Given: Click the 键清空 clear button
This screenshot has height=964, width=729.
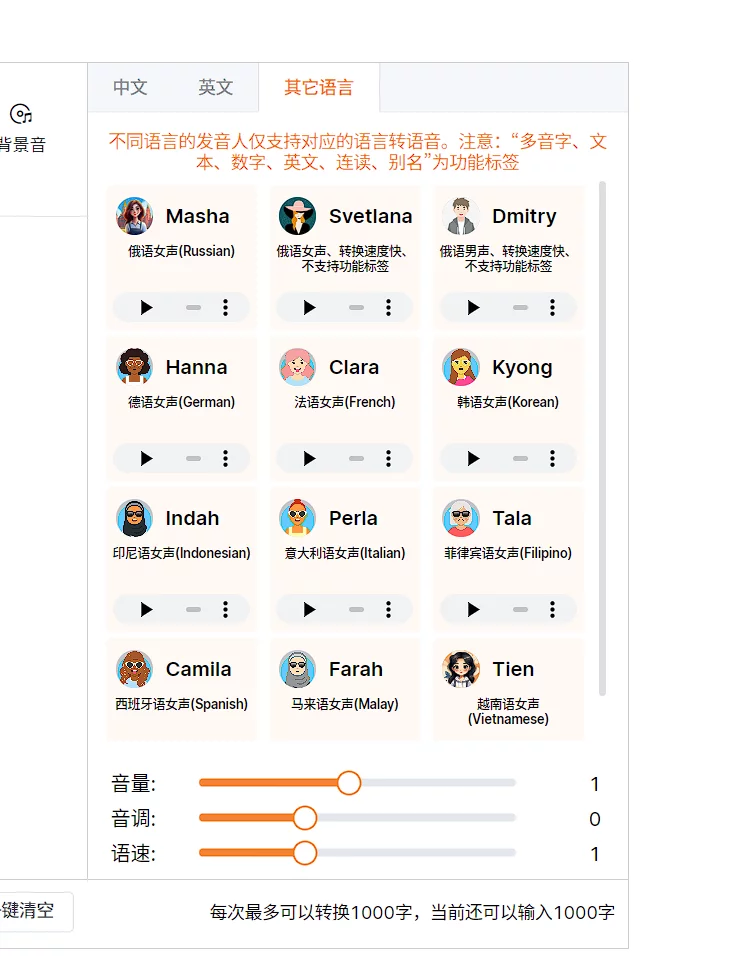Looking at the screenshot, I should point(30,911).
